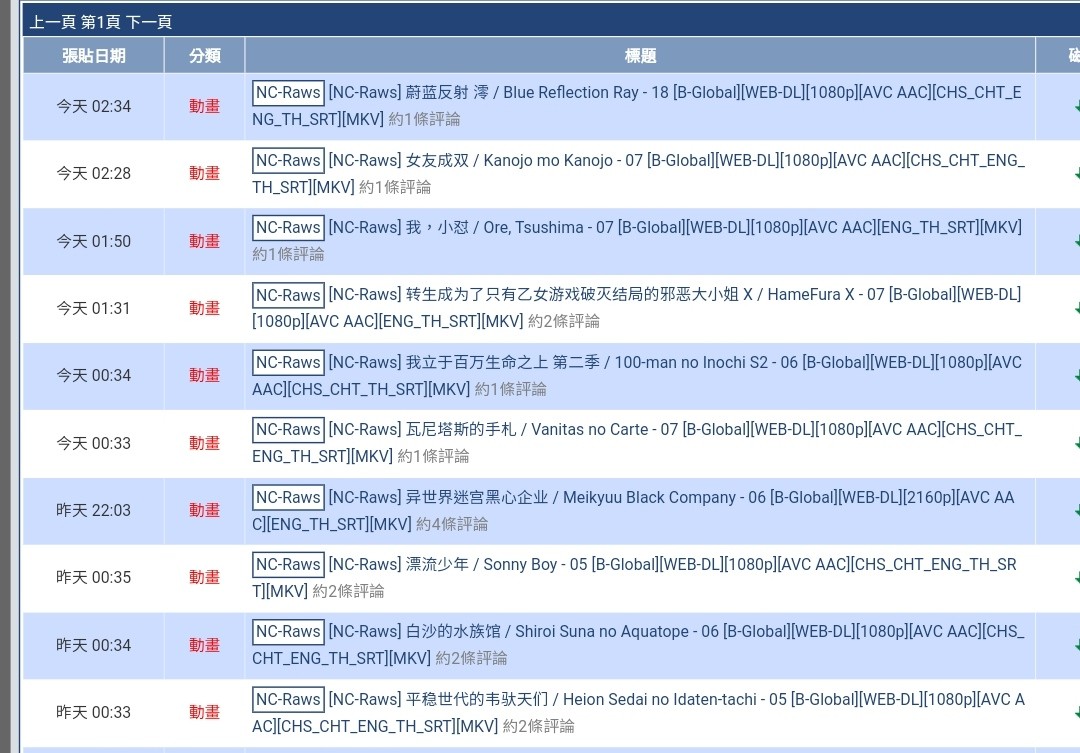Open 動畫 category in 昨天 22:03 row
Image resolution: width=1080 pixels, height=753 pixels.
pyautogui.click(x=205, y=510)
